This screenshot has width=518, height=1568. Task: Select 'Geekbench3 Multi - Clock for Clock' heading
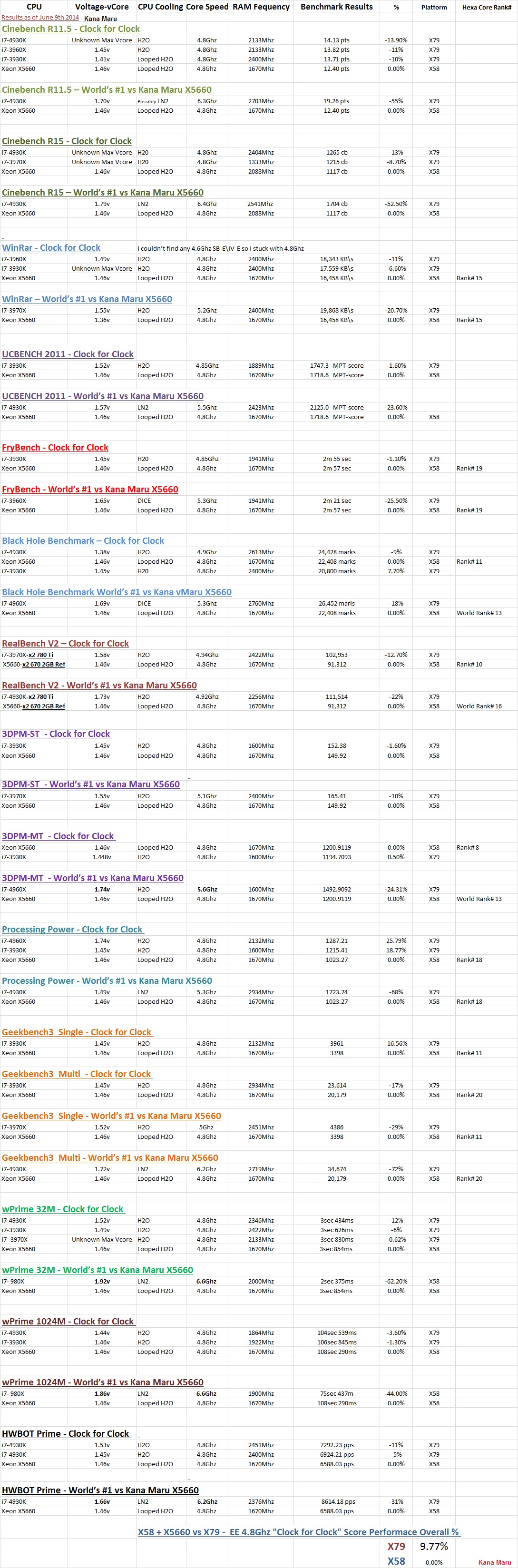coord(76,1074)
